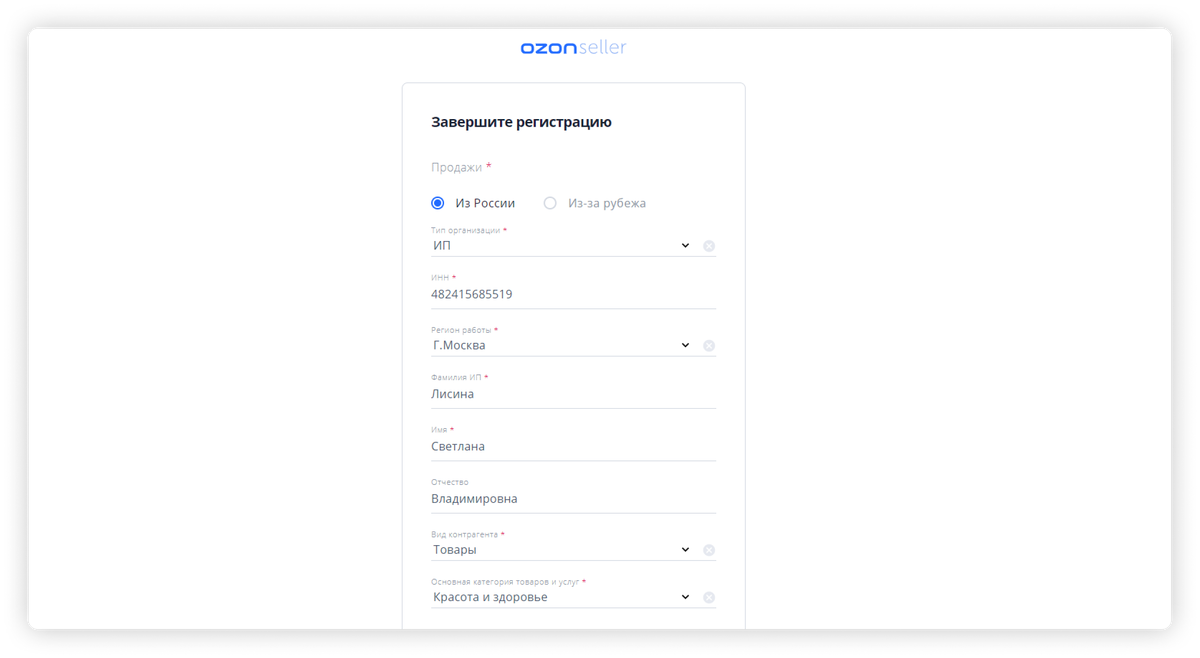Expand the Вид контрагента dropdown arrow
The height and width of the screenshot is (658, 1200).
685,550
